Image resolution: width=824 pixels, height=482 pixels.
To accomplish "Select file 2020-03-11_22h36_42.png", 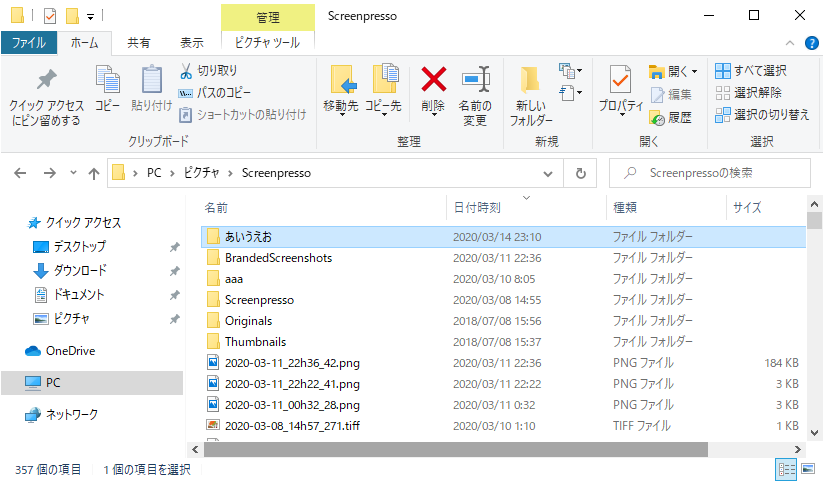I will click(x=292, y=363).
